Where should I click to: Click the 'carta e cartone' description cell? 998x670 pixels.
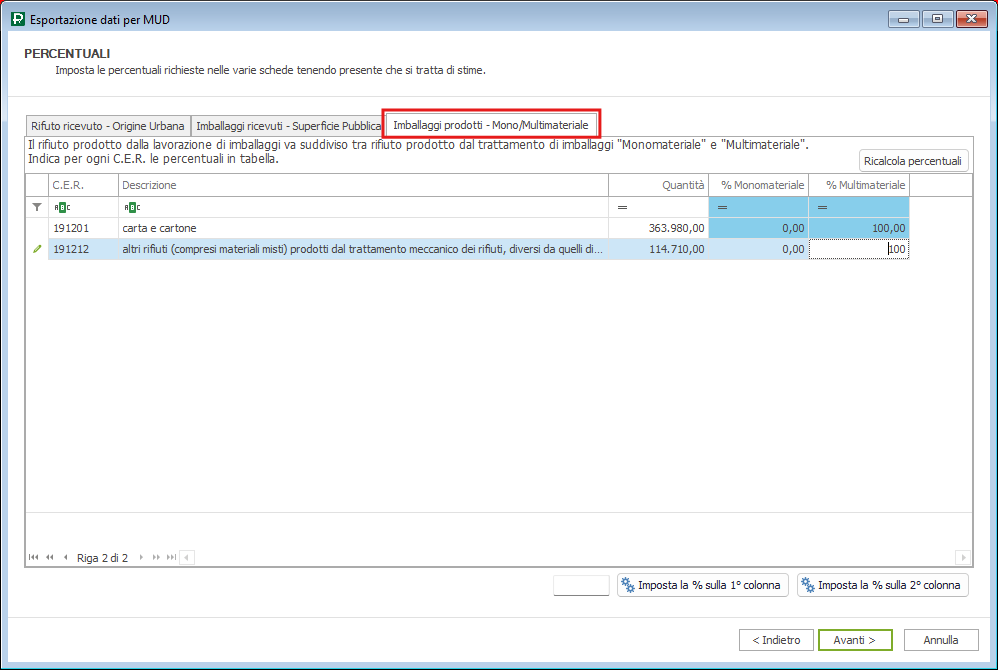(363, 228)
